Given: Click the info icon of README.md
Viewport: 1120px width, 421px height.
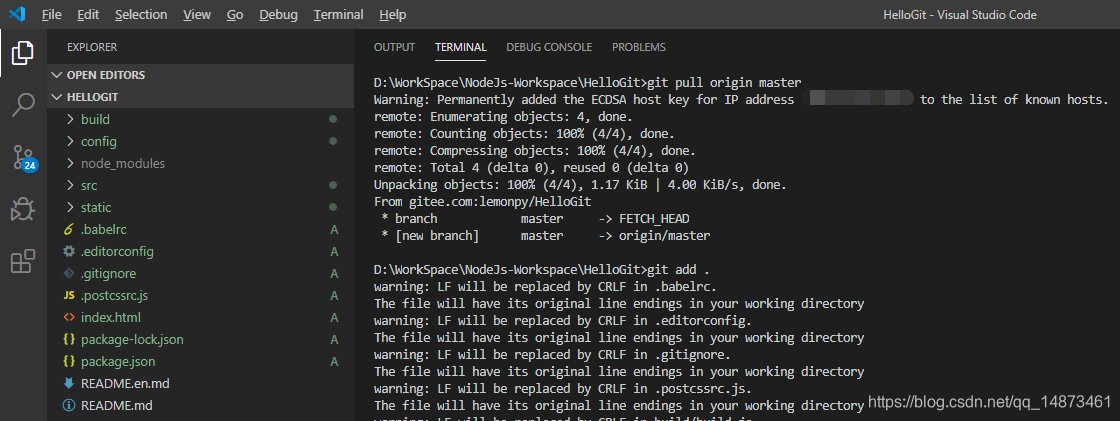Looking at the screenshot, I should [x=69, y=405].
